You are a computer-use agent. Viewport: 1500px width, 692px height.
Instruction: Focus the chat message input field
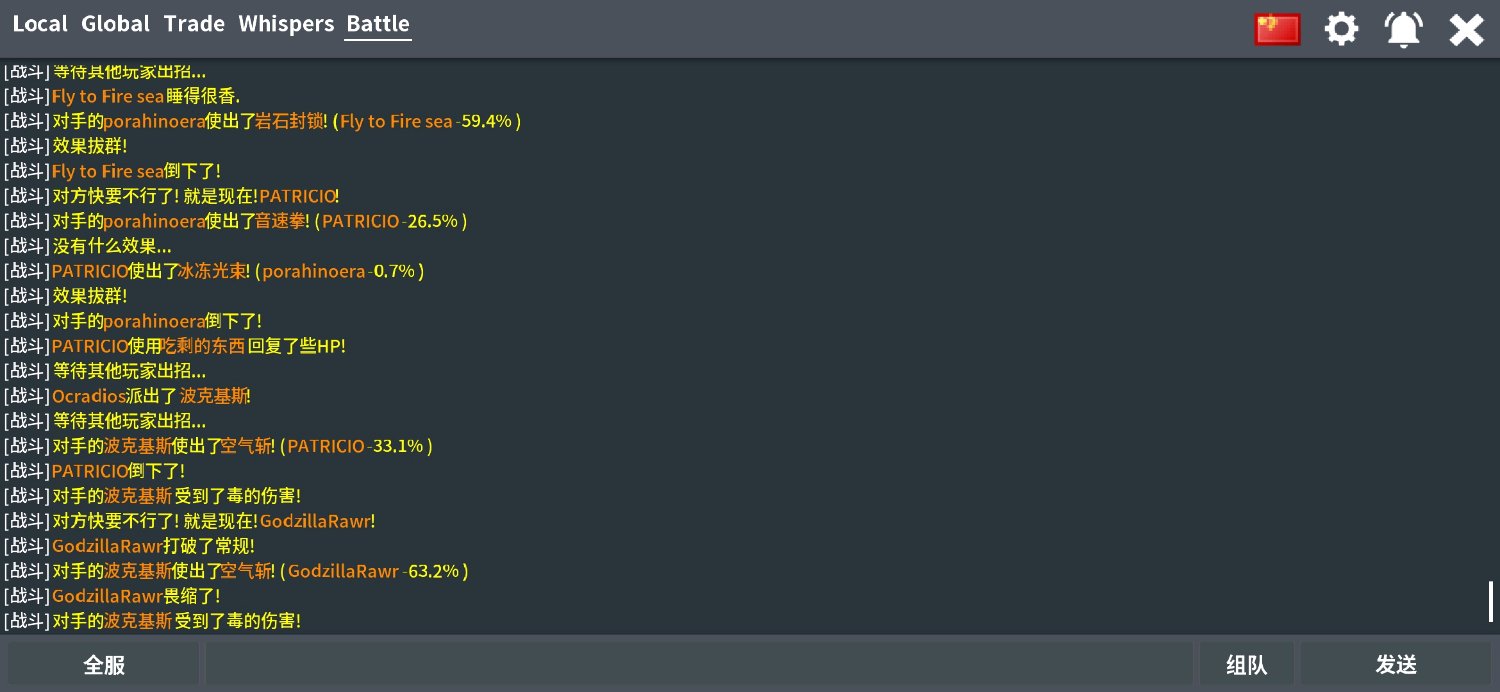(x=699, y=665)
